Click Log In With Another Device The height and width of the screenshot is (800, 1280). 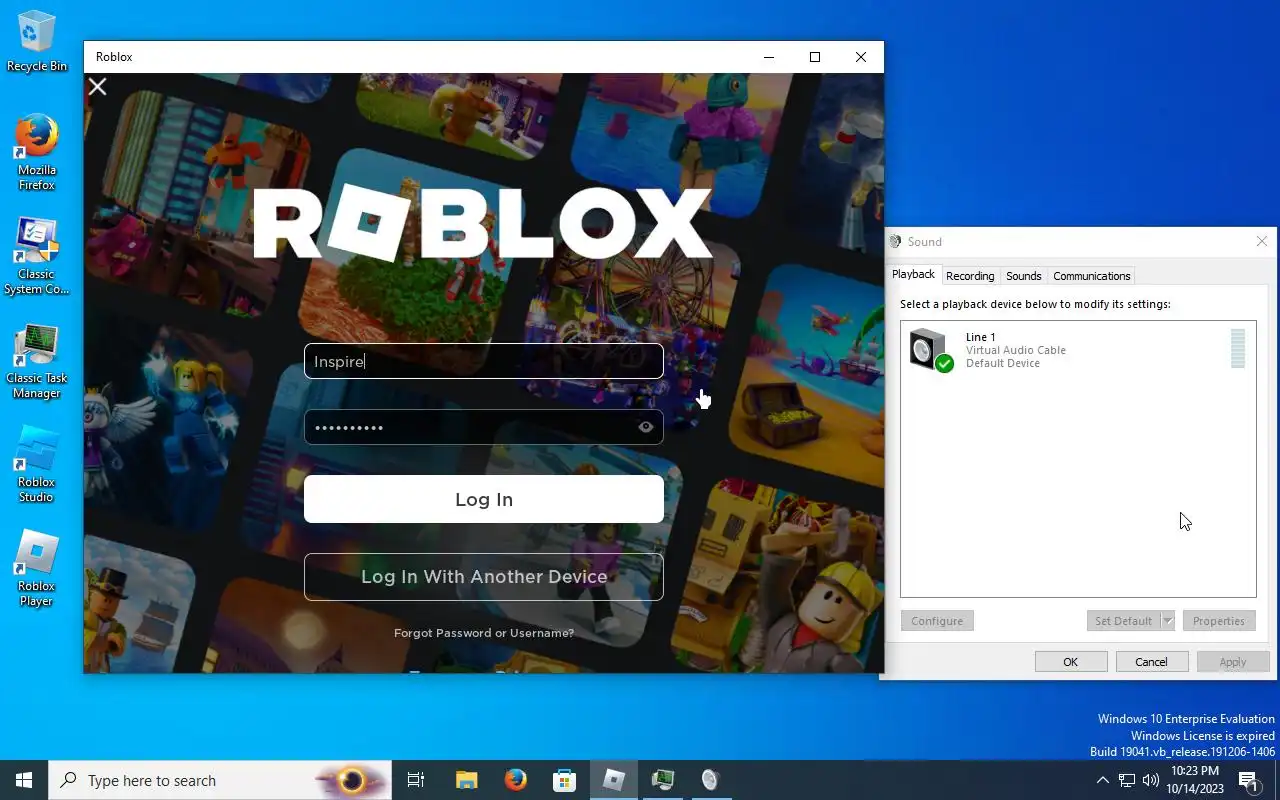coord(484,577)
